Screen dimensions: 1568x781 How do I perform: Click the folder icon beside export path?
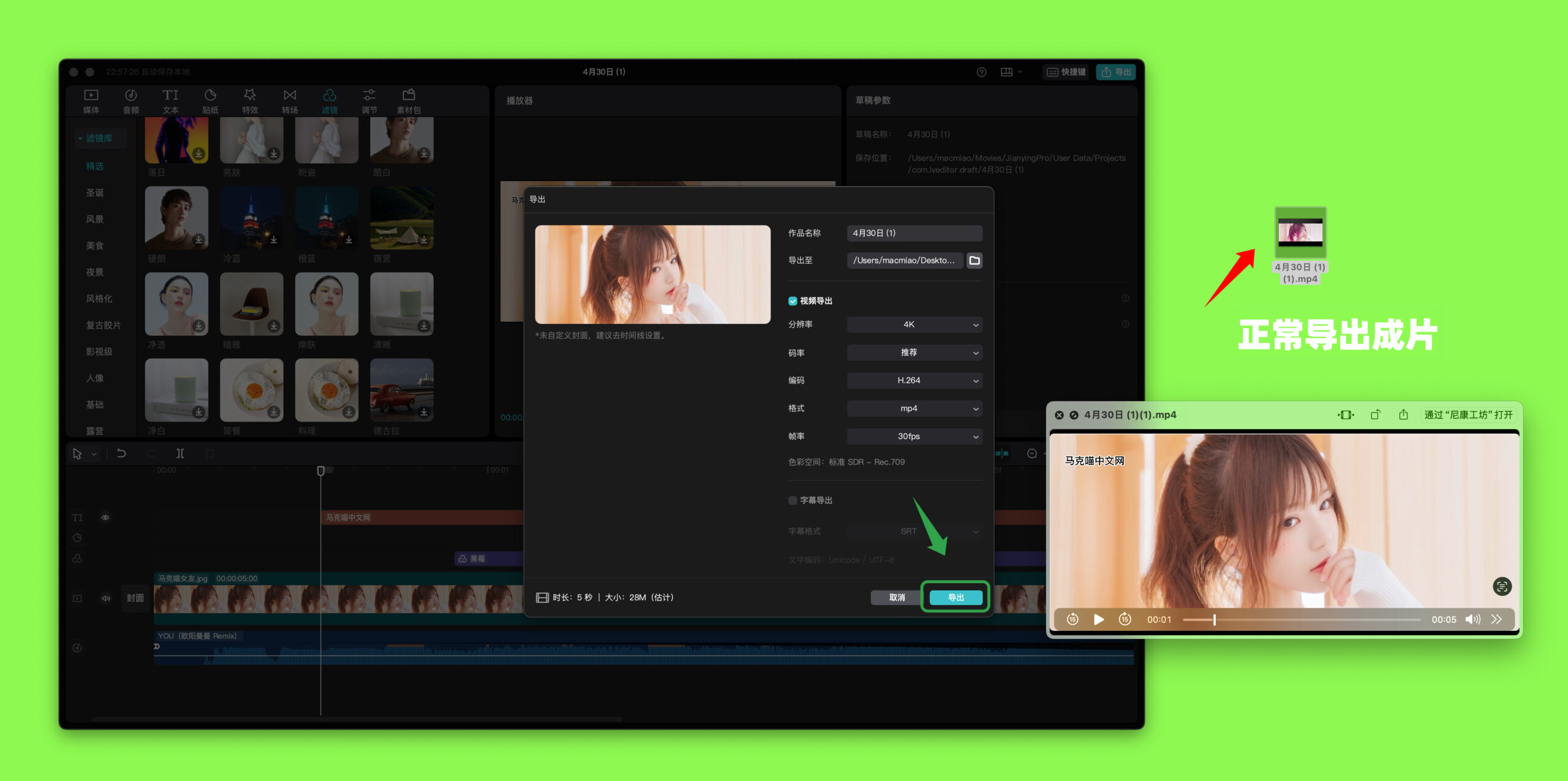(974, 260)
